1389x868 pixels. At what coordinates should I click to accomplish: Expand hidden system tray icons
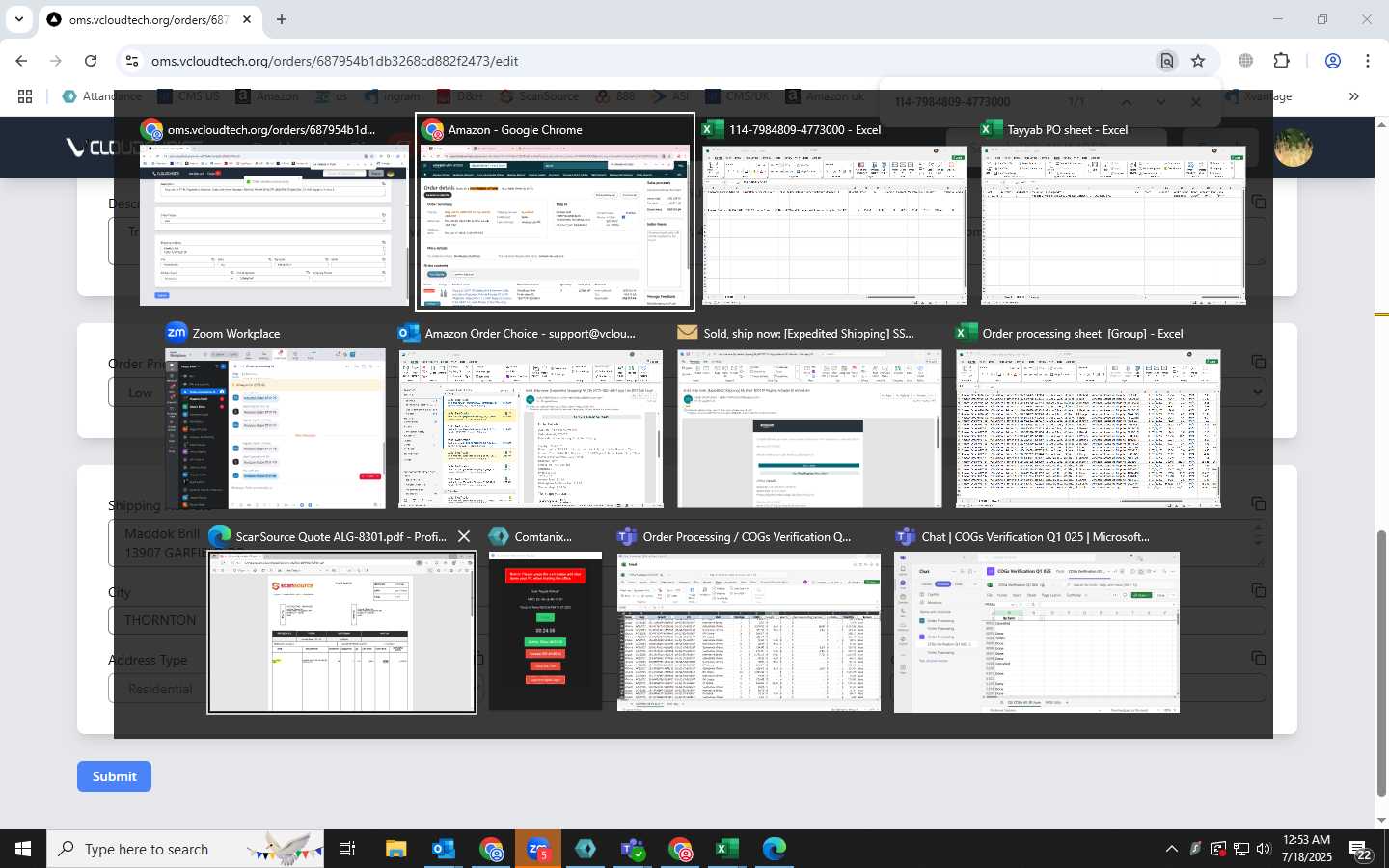[1171, 849]
